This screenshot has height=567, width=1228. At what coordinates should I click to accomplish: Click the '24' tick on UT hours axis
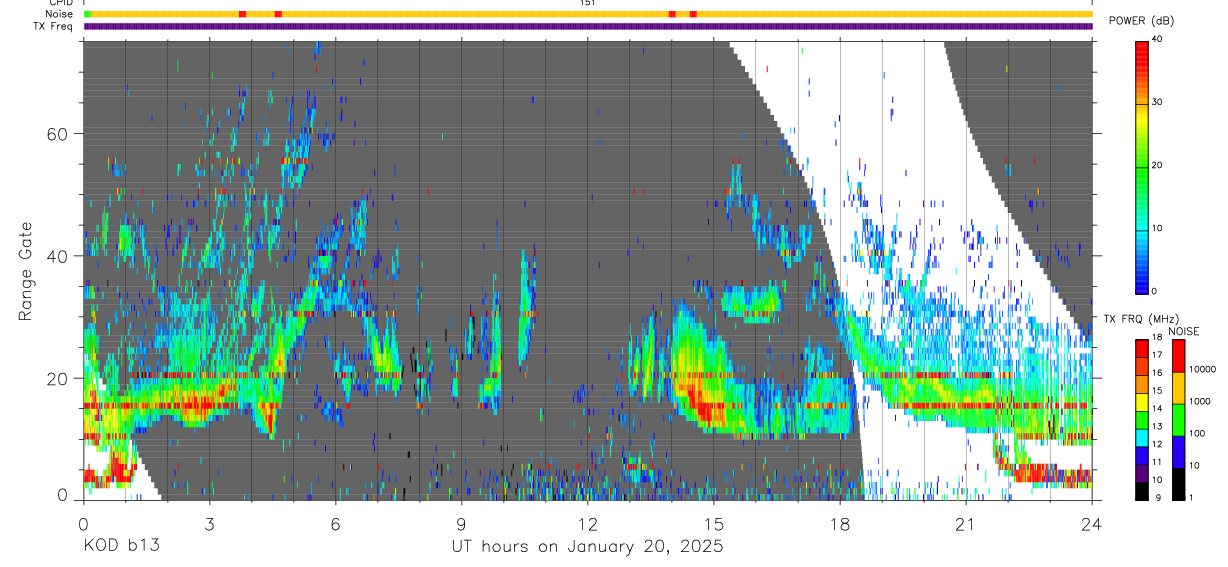pos(1091,523)
